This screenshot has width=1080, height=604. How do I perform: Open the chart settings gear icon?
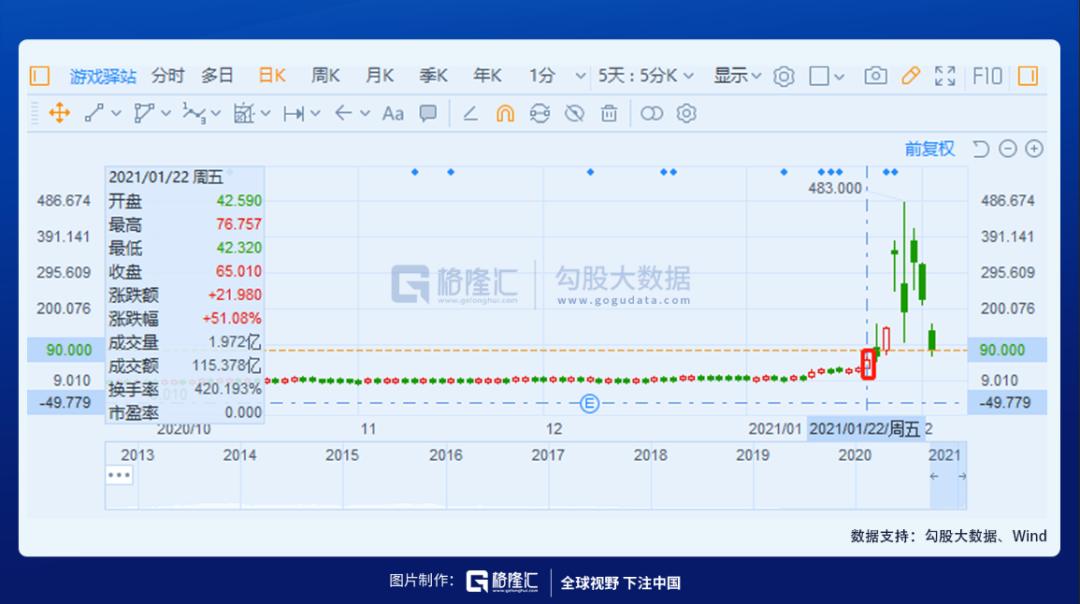[x=784, y=76]
